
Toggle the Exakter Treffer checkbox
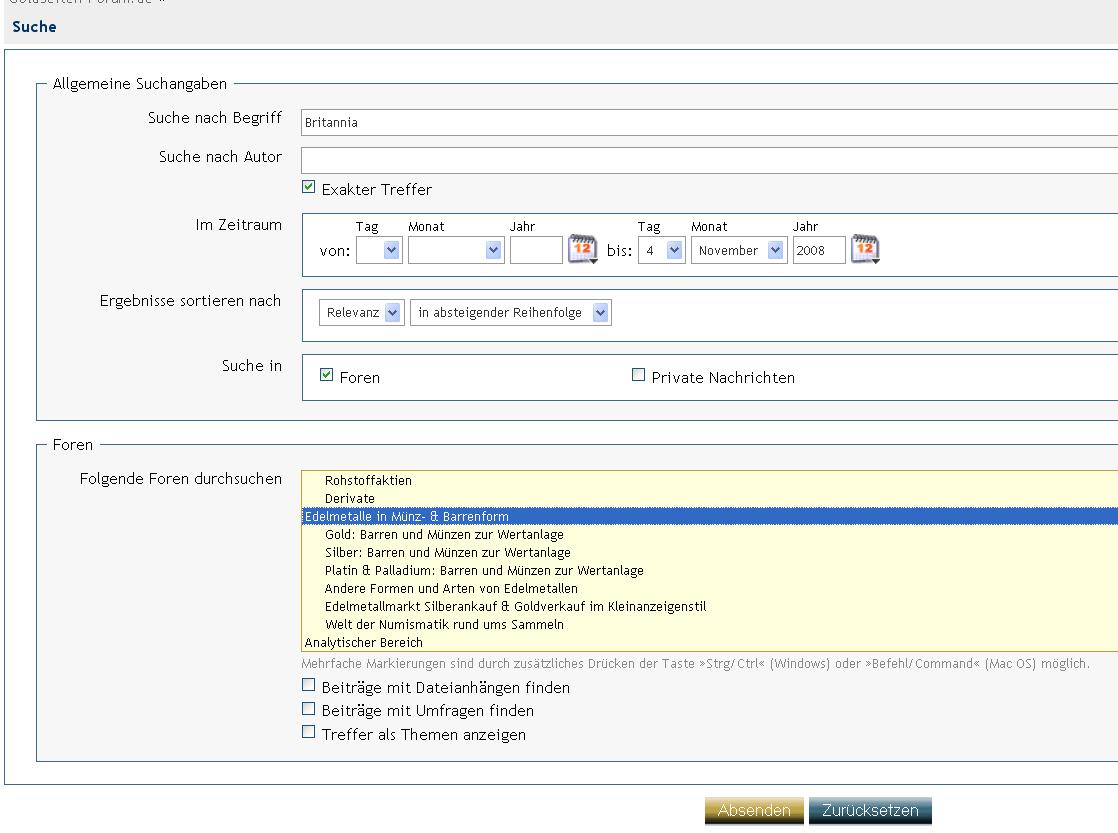309,187
